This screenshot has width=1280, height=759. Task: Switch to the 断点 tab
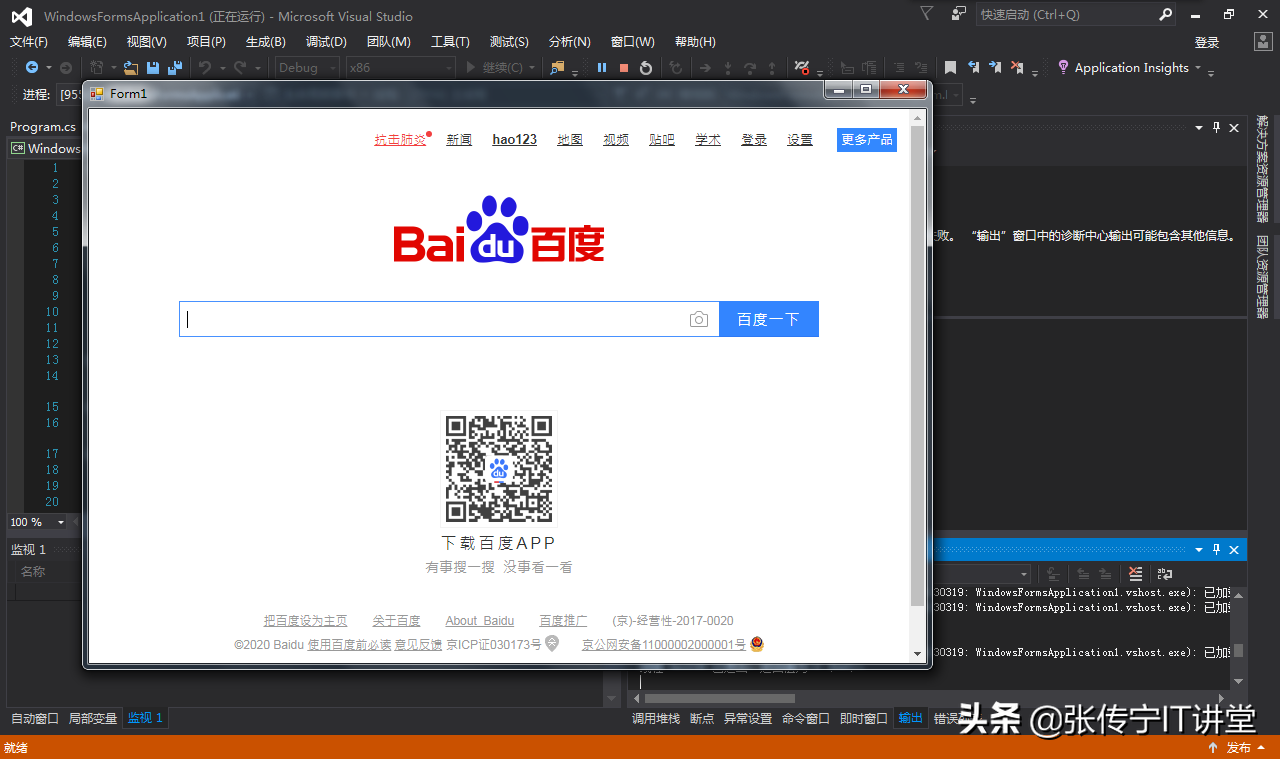click(x=702, y=718)
